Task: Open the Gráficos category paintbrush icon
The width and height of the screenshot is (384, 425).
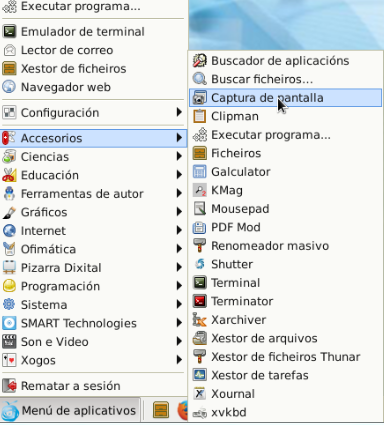Action: pyautogui.click(x=9, y=212)
